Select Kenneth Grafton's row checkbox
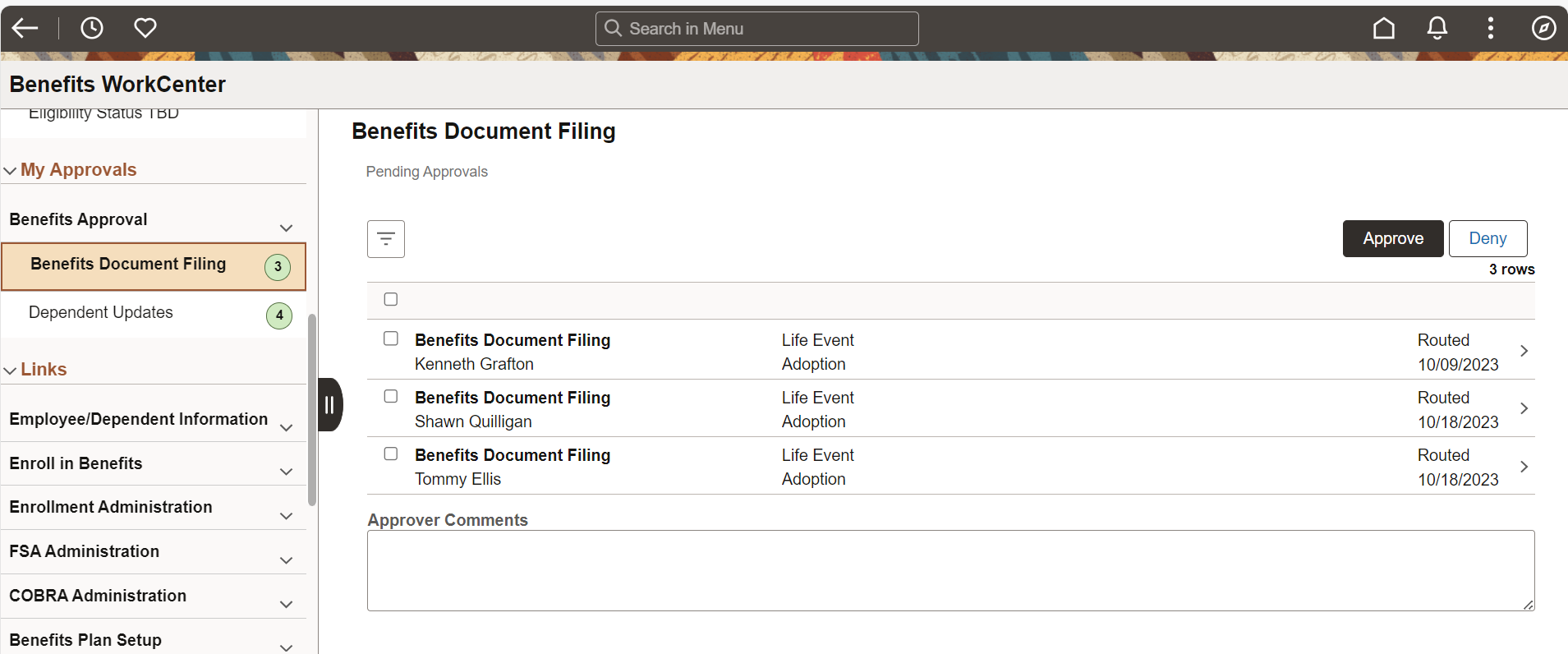 tap(391, 339)
